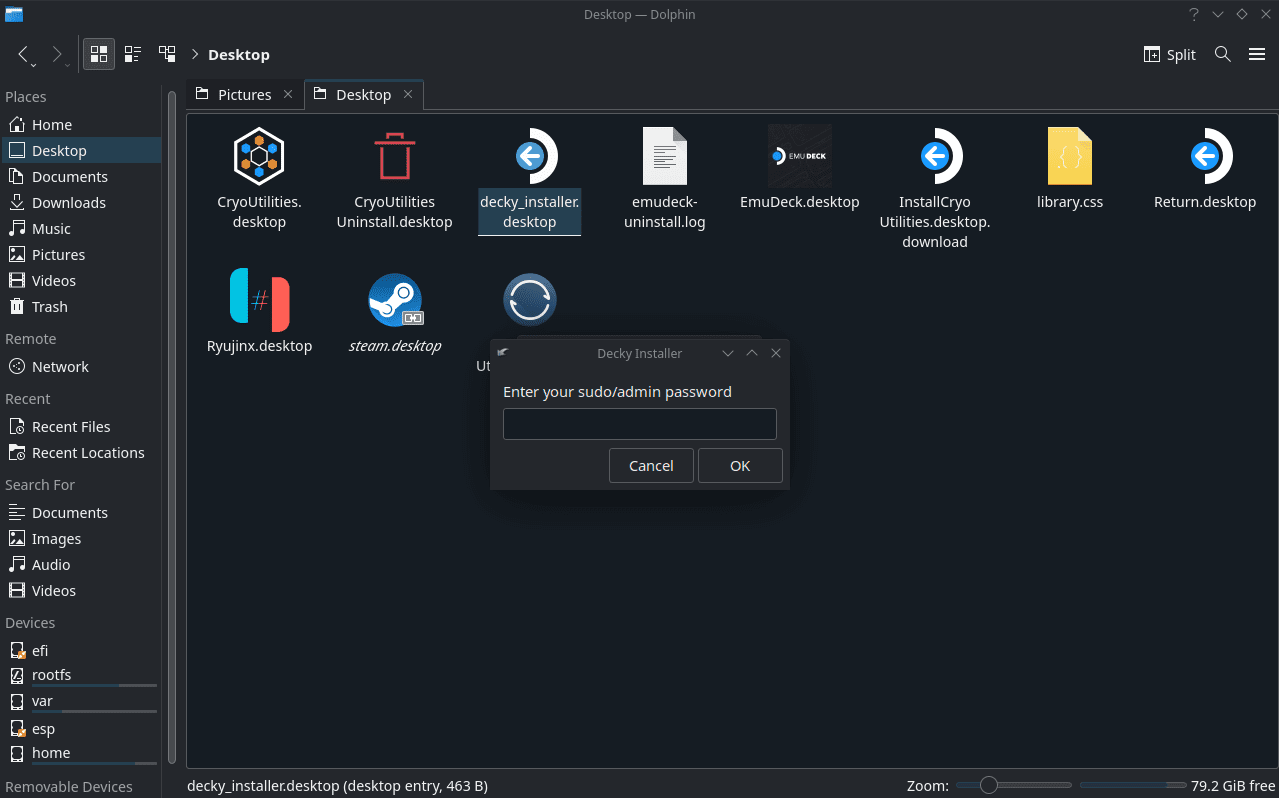
Task: Switch to the Pictures tab
Action: pyautogui.click(x=245, y=94)
